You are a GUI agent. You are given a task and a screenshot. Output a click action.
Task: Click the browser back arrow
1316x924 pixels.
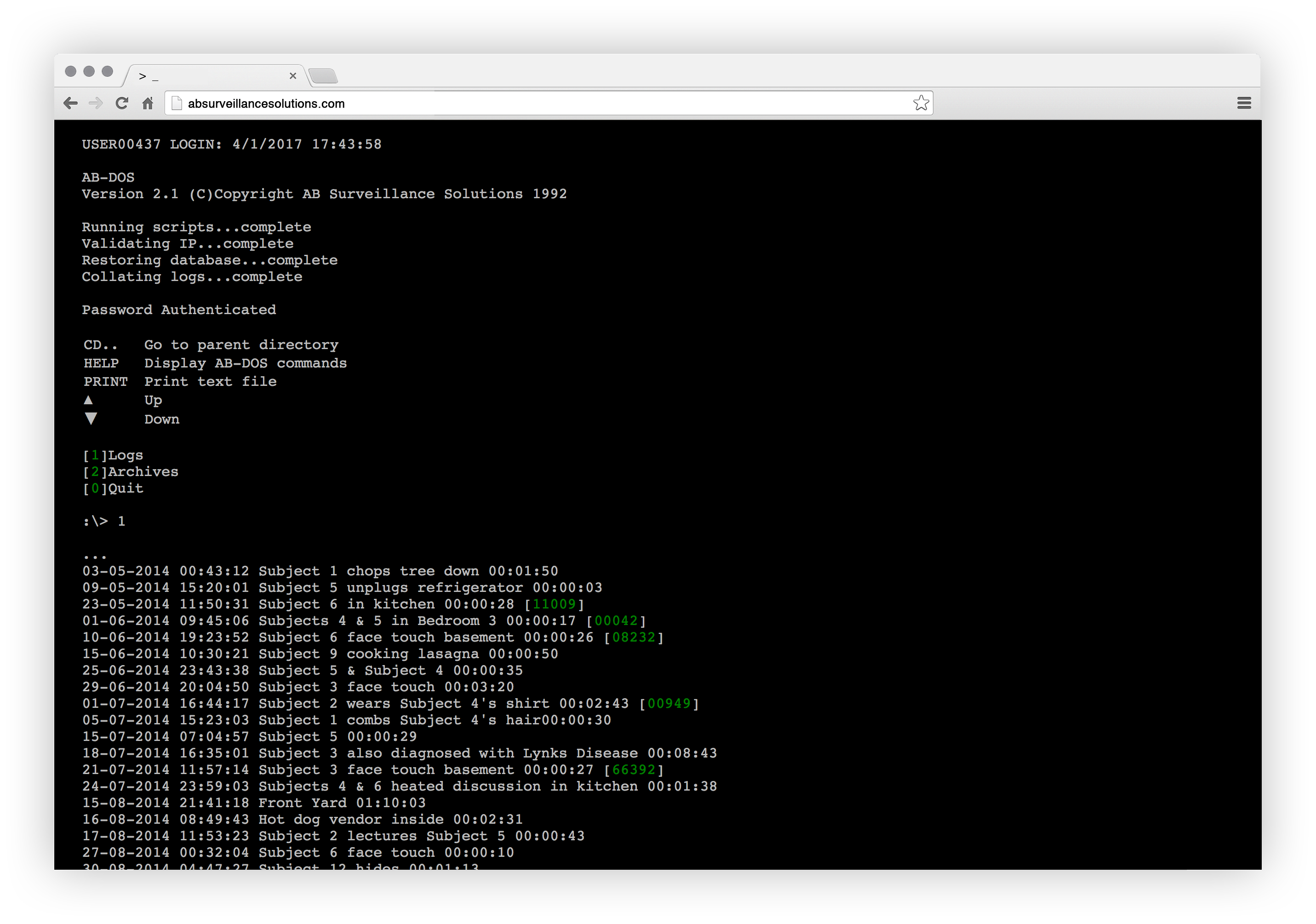click(70, 103)
